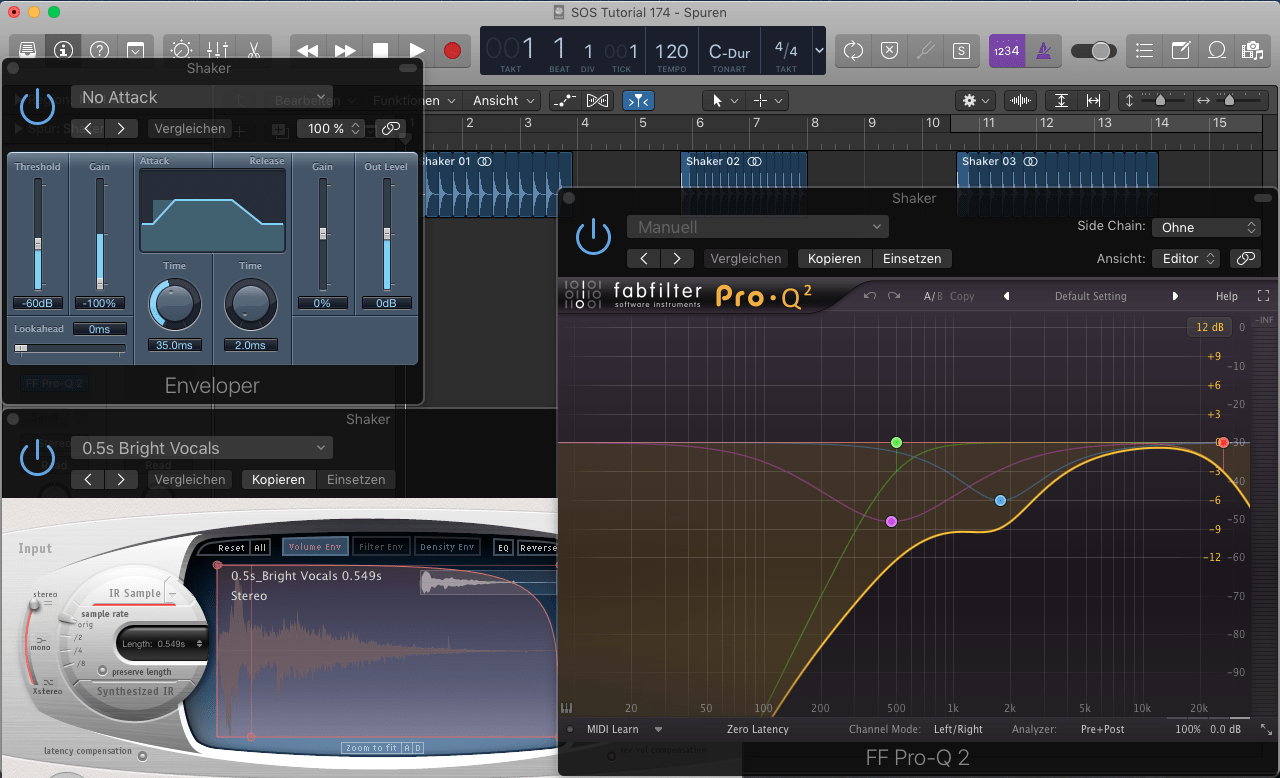Click the metronome icon
The width and height of the screenshot is (1280, 778).
[1043, 50]
